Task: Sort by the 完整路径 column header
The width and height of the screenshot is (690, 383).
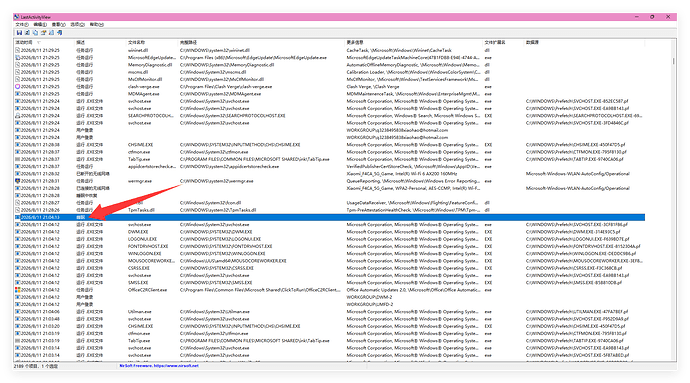Action: pyautogui.click(x=188, y=43)
